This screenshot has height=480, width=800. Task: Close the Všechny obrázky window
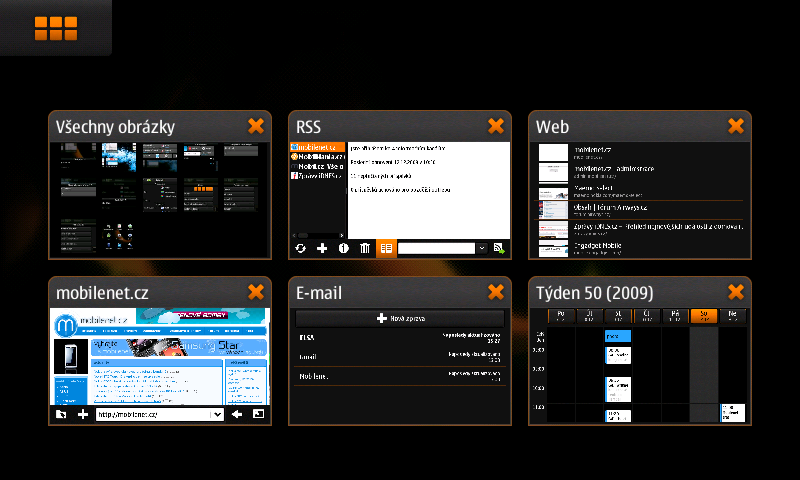[256, 125]
